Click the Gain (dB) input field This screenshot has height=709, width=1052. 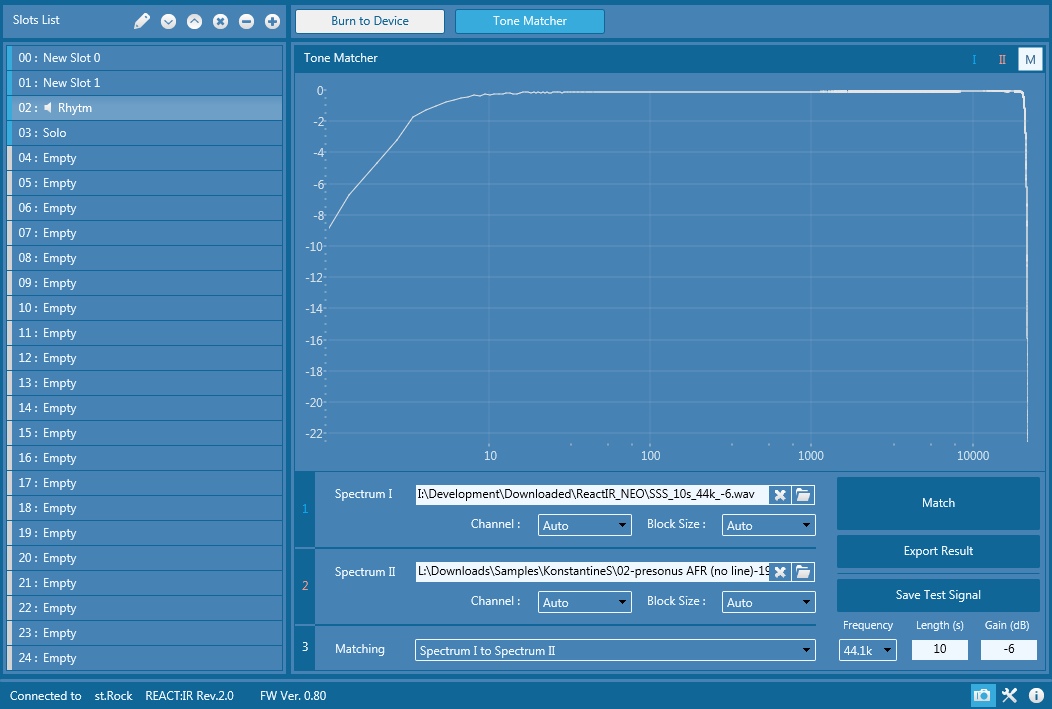[x=1008, y=650]
